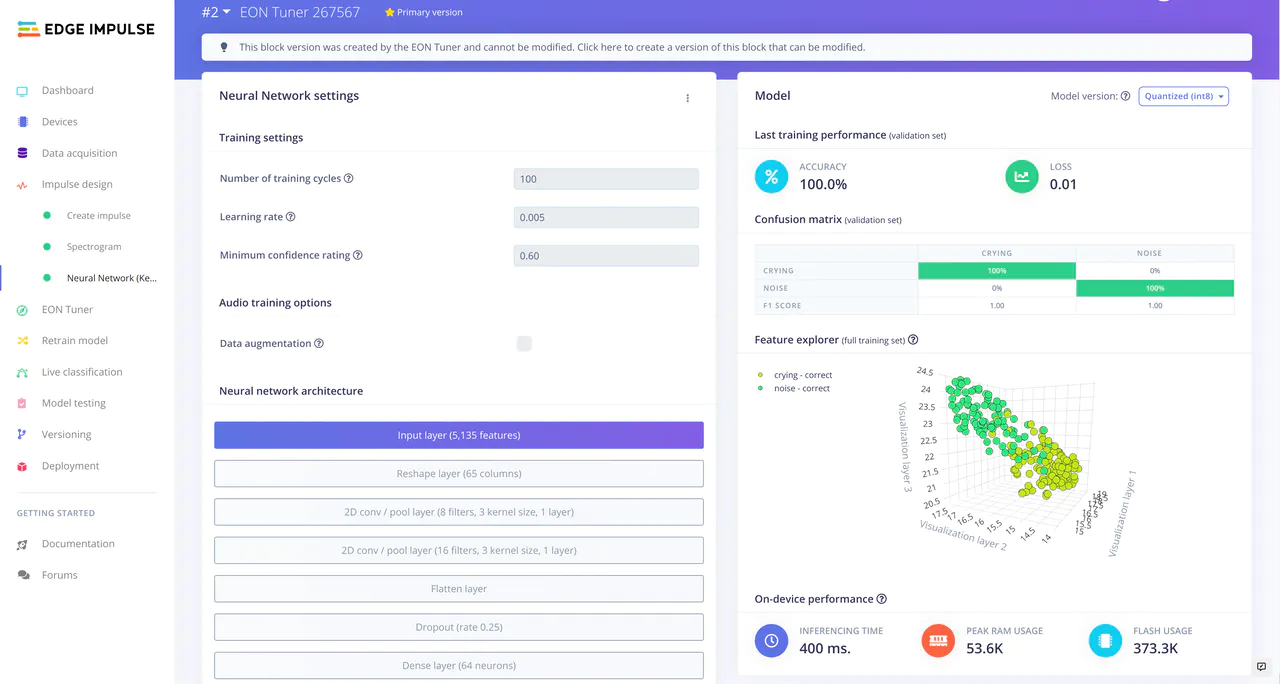
Task: Click the Model testing clipboard icon
Action: tap(22, 404)
